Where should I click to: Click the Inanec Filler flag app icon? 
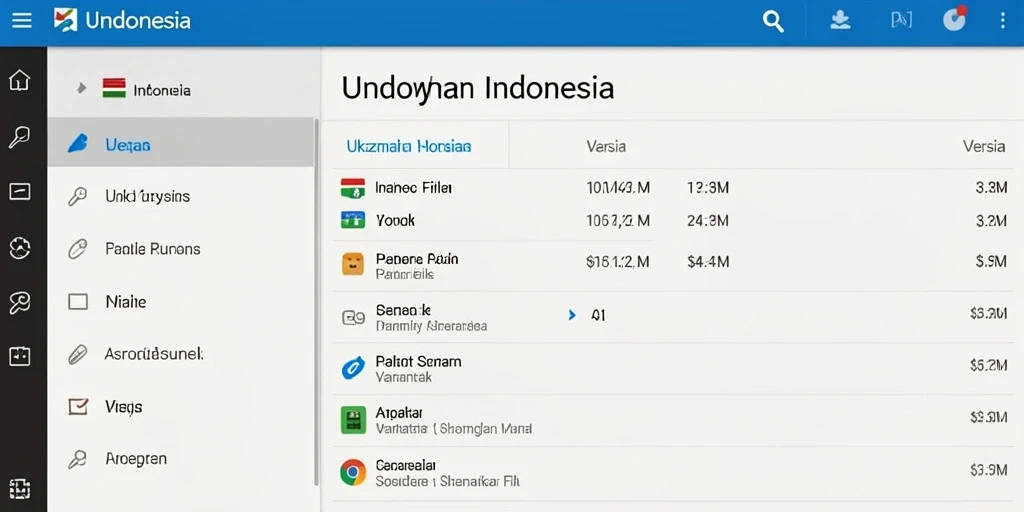pyautogui.click(x=353, y=189)
